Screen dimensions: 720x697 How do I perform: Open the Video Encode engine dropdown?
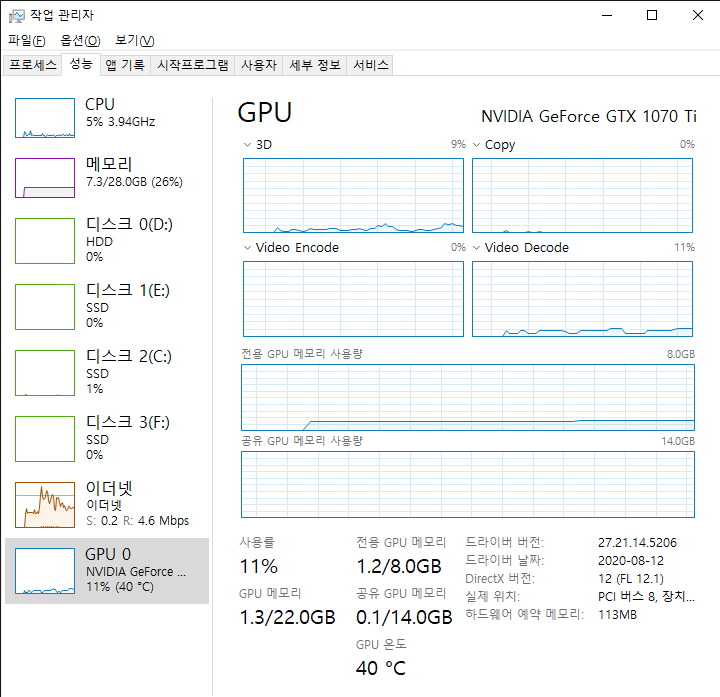point(248,248)
